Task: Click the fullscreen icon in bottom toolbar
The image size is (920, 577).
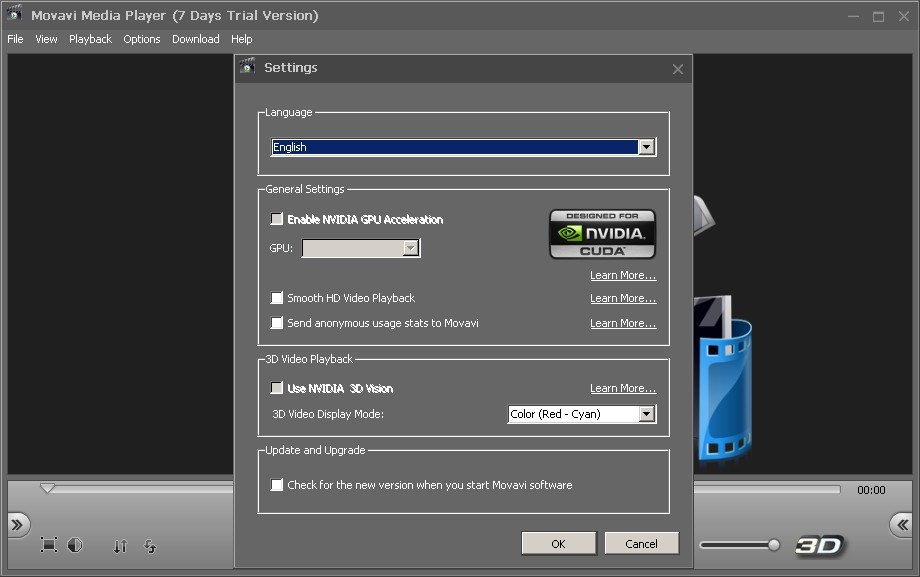Action: [48, 545]
